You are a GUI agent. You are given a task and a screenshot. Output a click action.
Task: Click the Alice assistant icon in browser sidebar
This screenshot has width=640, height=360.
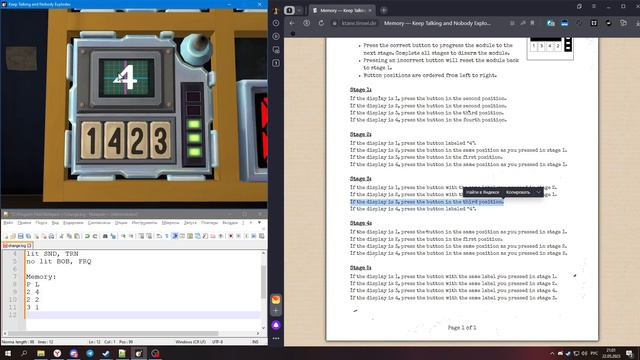click(x=276, y=325)
